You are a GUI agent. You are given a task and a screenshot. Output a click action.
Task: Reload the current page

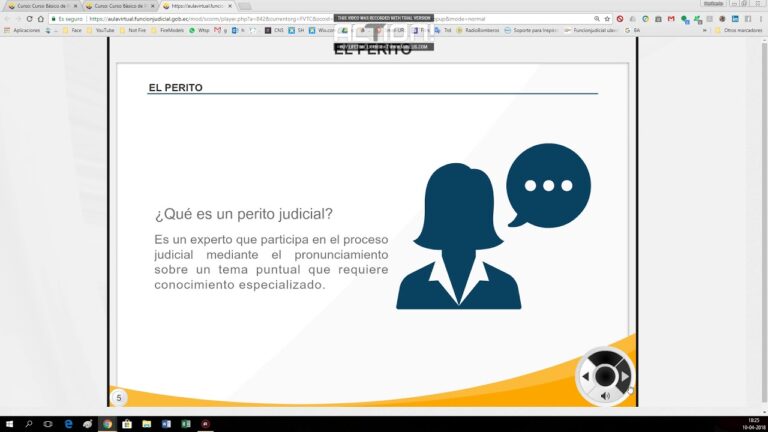coord(29,19)
